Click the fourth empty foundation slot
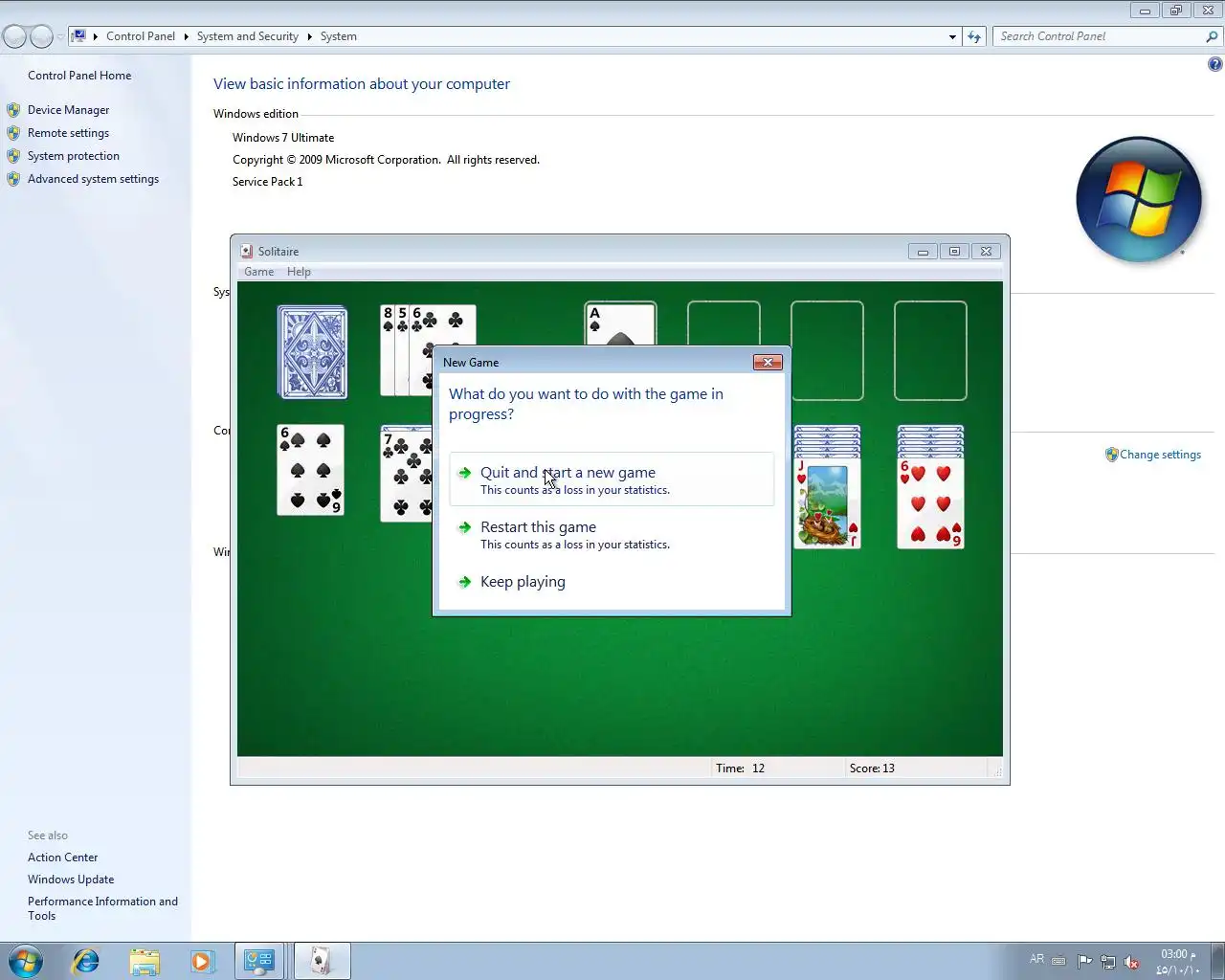The height and width of the screenshot is (980, 1225). 930,350
